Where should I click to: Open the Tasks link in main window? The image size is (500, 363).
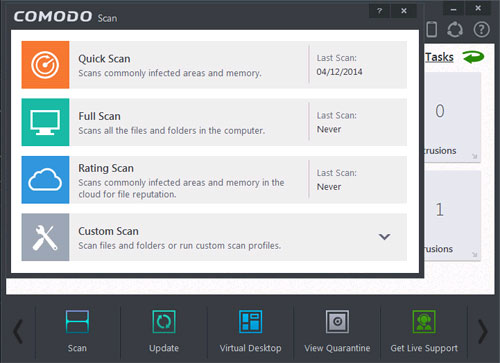(439, 57)
